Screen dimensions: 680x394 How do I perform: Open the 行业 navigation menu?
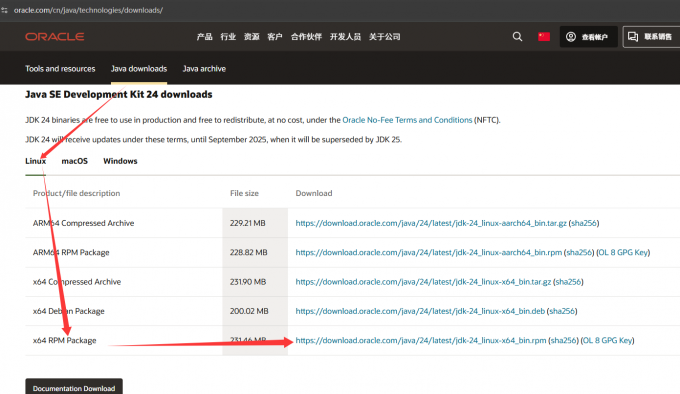228,37
